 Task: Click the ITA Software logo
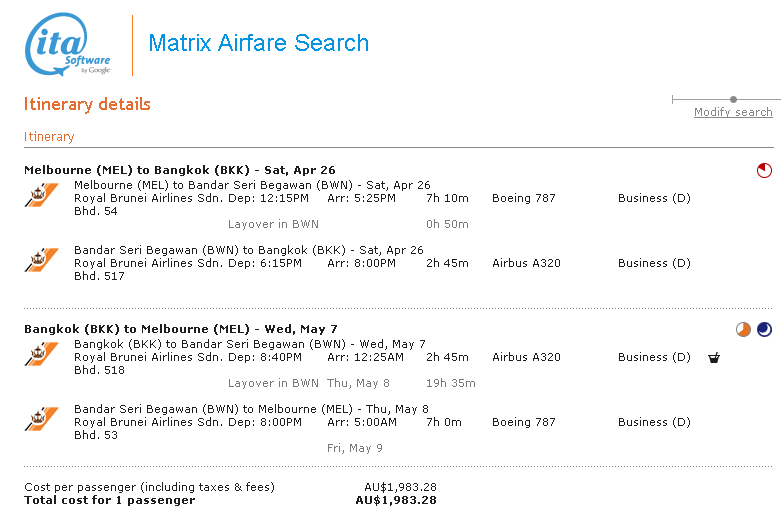(x=67, y=45)
